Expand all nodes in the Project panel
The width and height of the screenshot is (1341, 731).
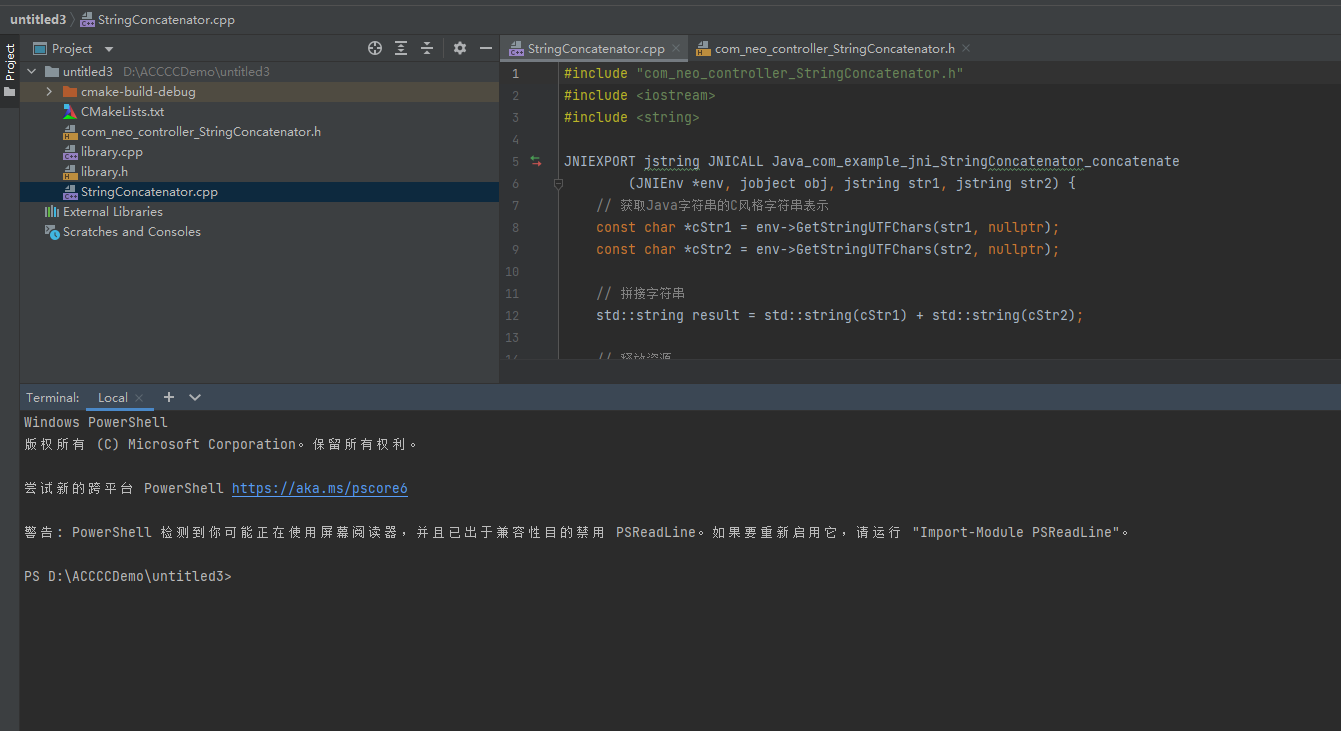[x=401, y=48]
